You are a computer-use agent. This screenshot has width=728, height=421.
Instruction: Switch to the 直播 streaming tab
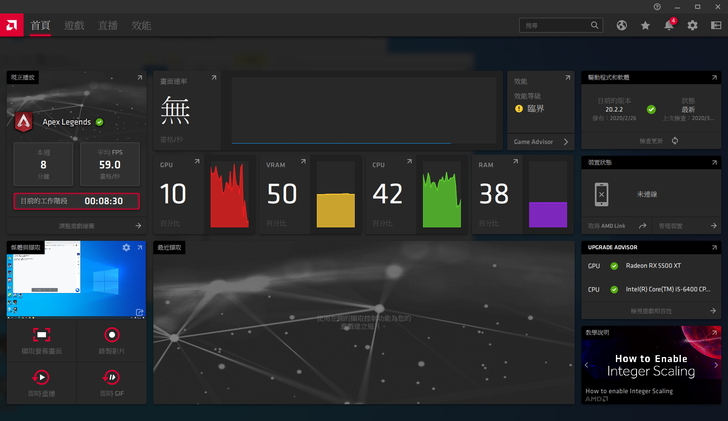tap(108, 26)
